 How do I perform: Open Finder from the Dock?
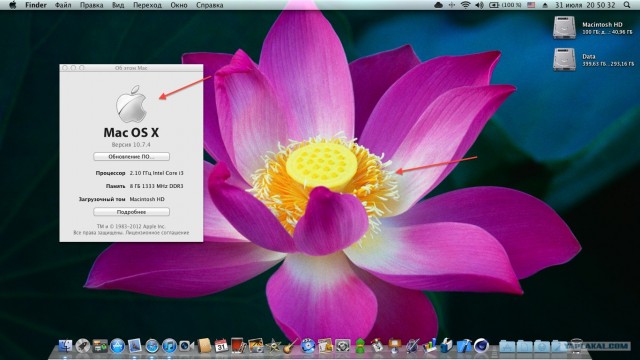tap(65, 346)
